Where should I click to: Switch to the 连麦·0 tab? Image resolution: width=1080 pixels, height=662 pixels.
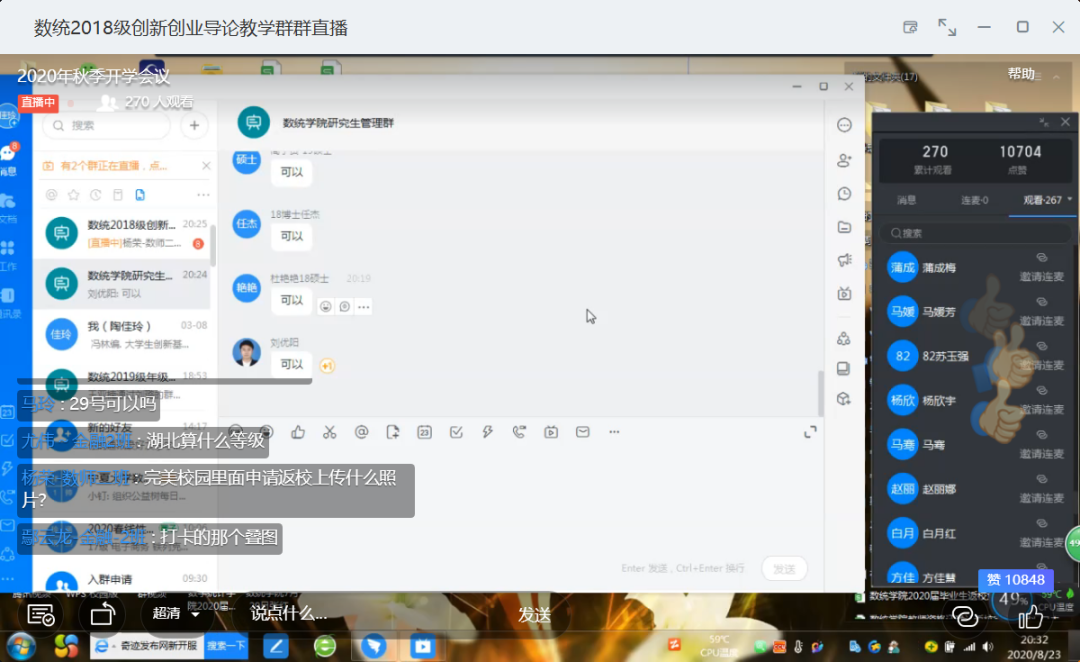click(974, 200)
